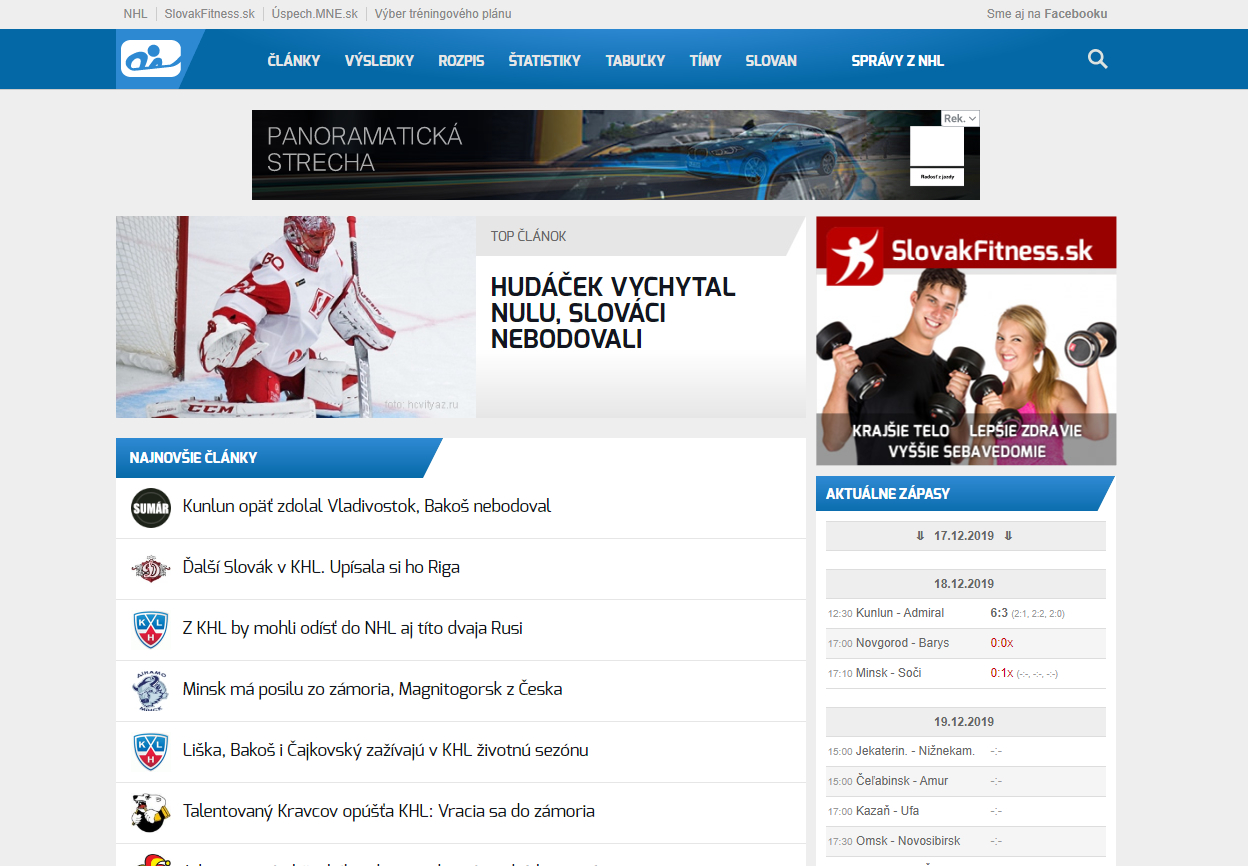Viewport: 1248px width, 866px height.
Task: Click the 18.12.2019 date header
Action: [966, 584]
